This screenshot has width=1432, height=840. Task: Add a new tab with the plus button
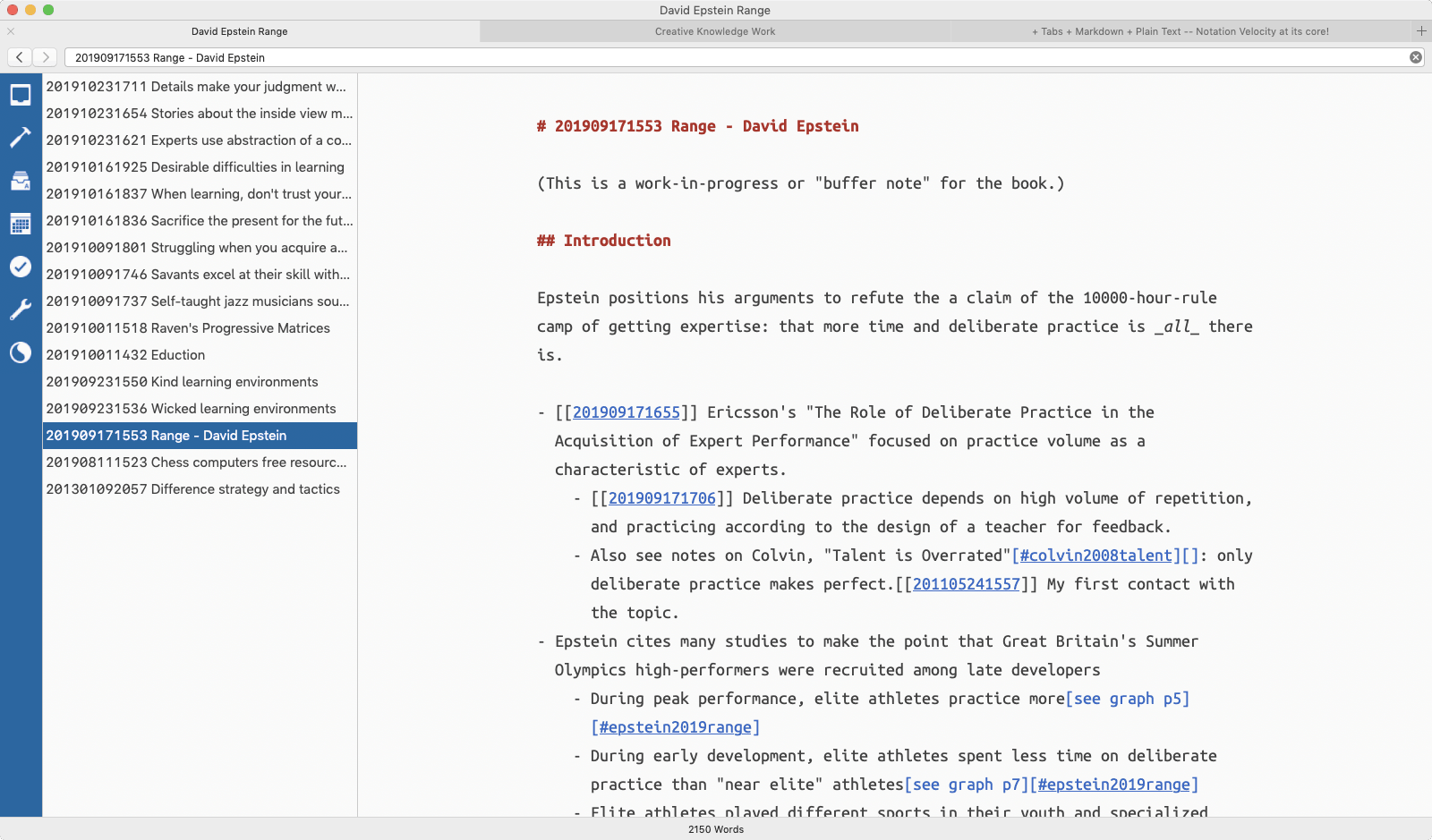pos(1421,31)
